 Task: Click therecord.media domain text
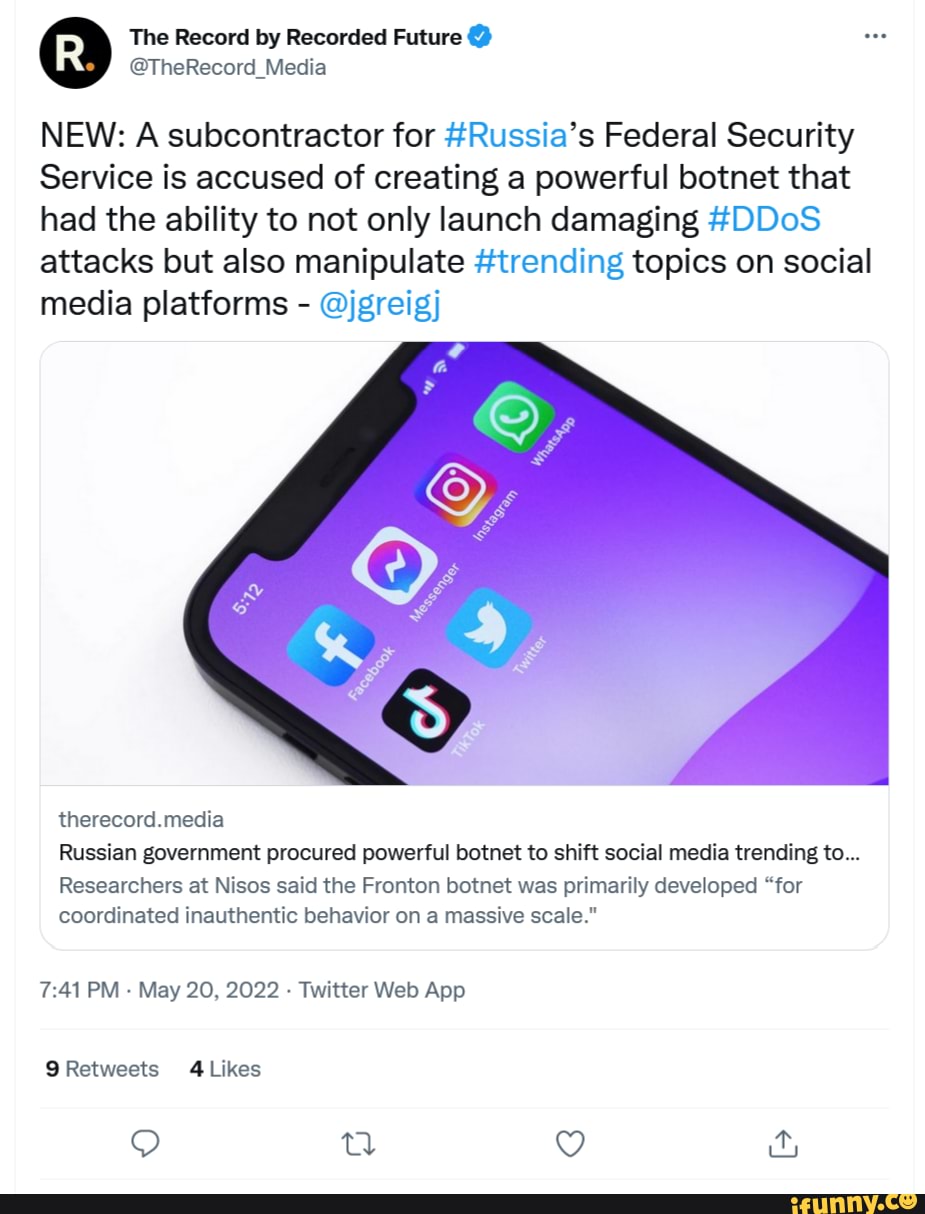[141, 819]
